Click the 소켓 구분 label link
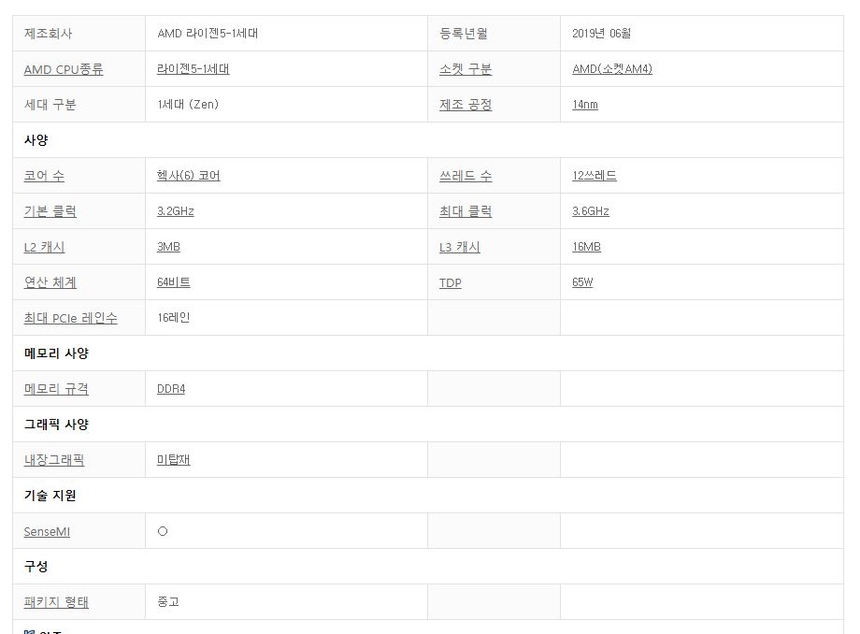This screenshot has height=634, width=860. [x=465, y=70]
